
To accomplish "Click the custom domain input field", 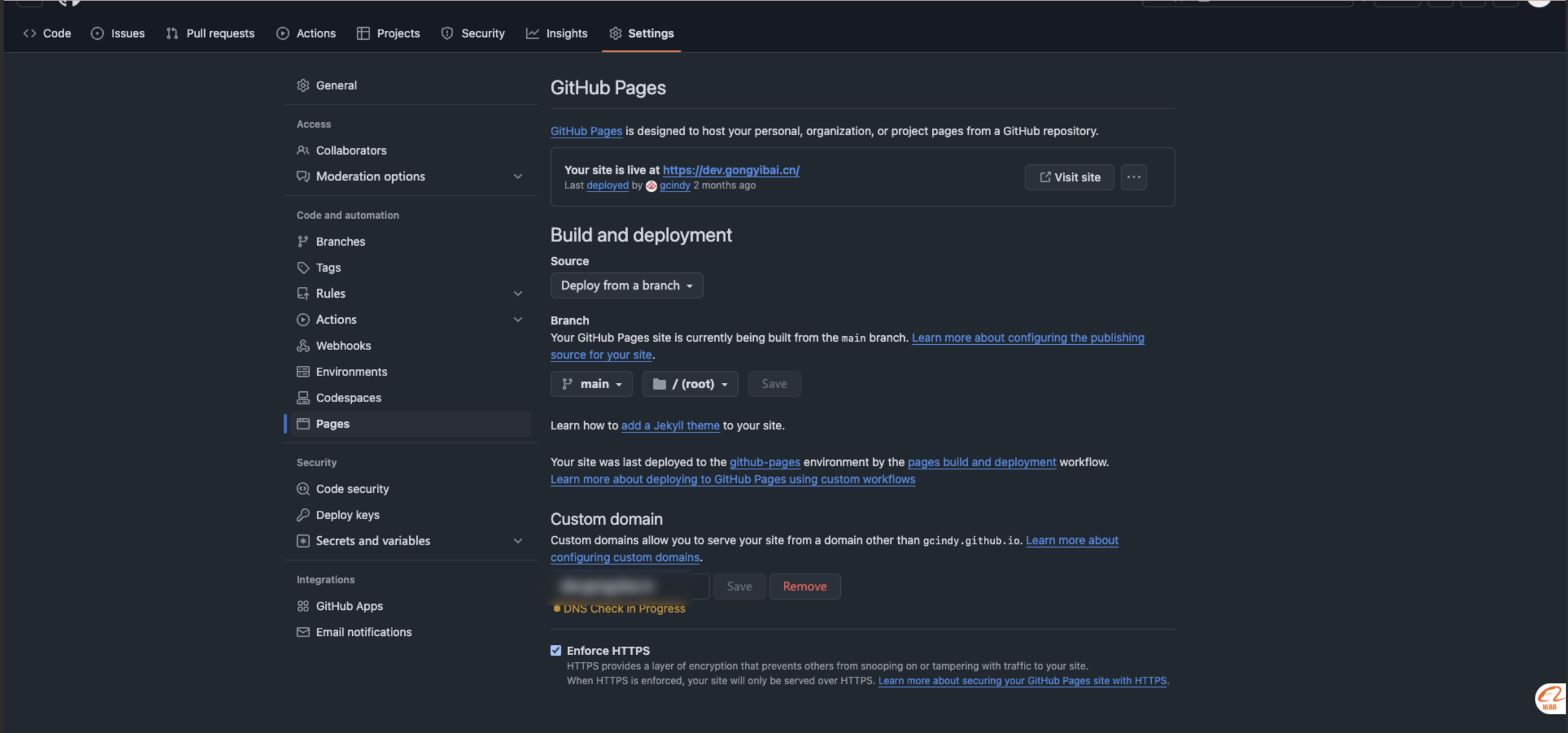I will tap(630, 586).
